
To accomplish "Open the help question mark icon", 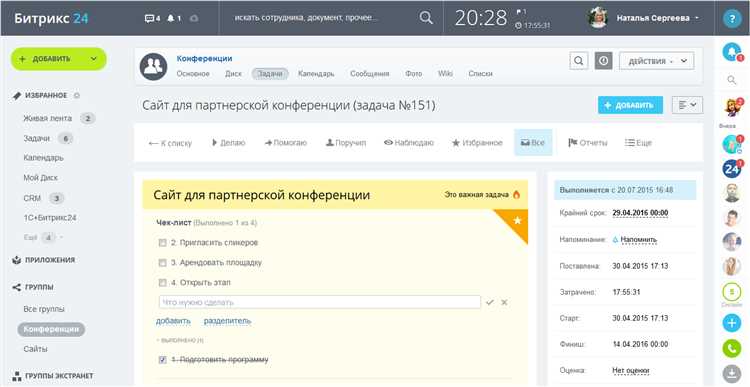I will (731, 19).
